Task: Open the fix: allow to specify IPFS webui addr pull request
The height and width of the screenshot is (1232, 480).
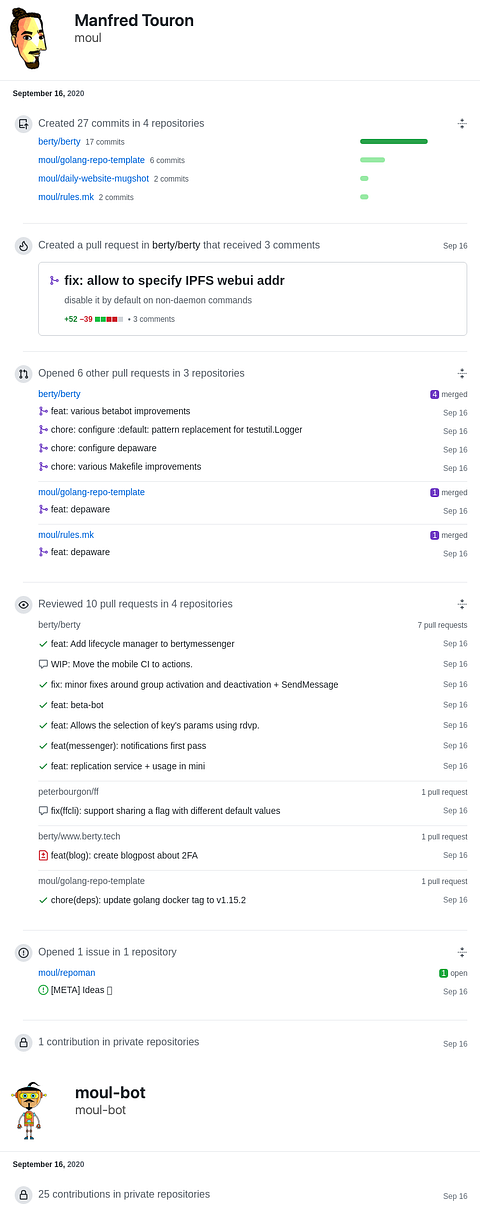Action: pyautogui.click(x=174, y=280)
